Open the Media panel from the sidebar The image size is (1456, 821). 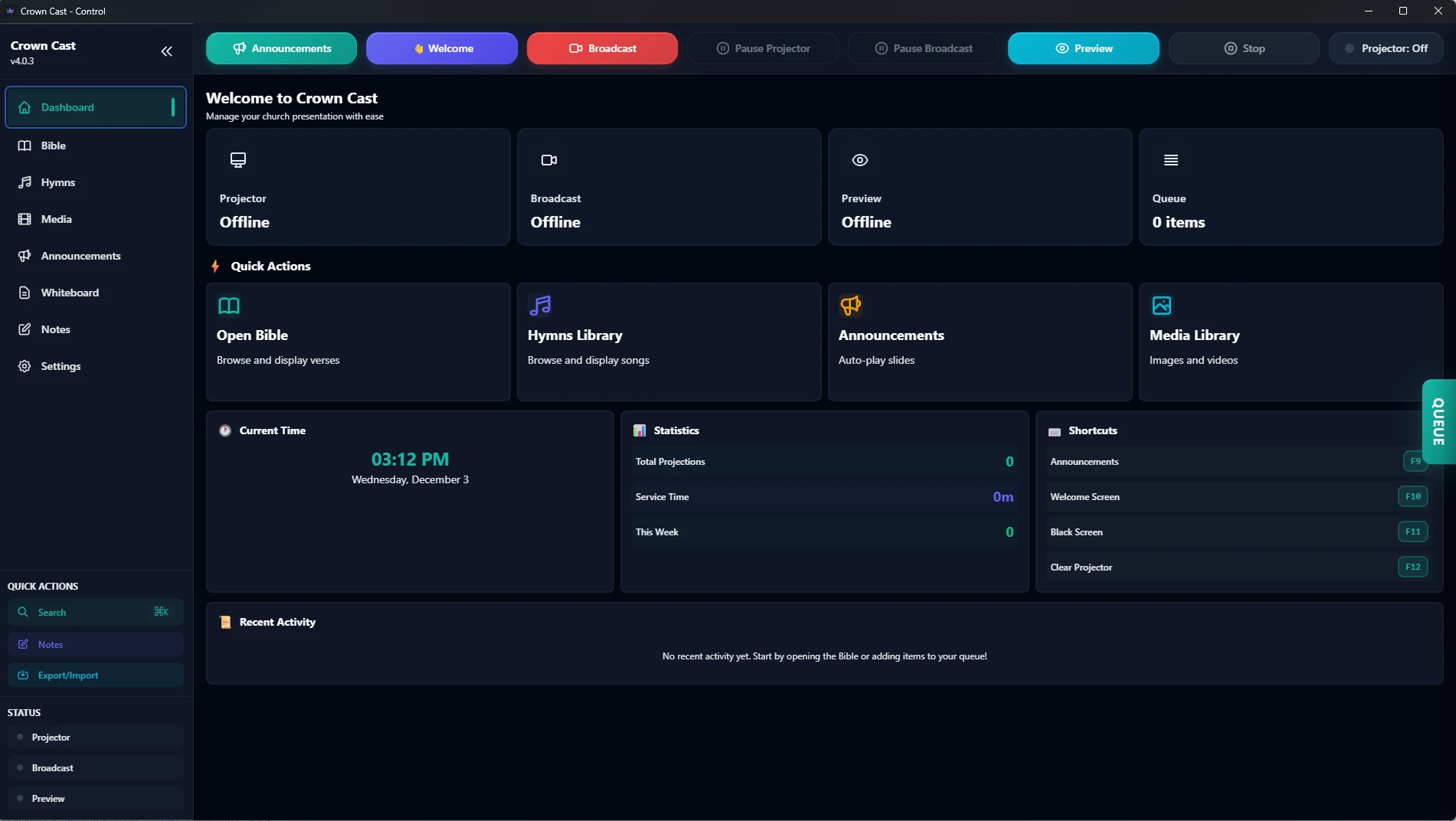57,219
